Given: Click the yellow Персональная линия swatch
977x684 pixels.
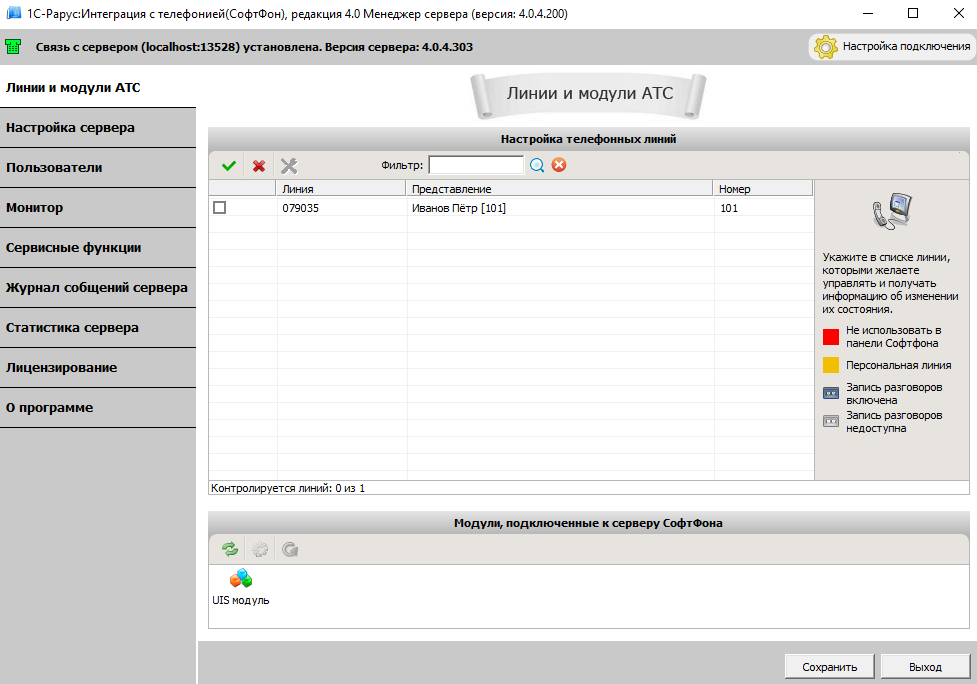Looking at the screenshot, I should point(831,365).
